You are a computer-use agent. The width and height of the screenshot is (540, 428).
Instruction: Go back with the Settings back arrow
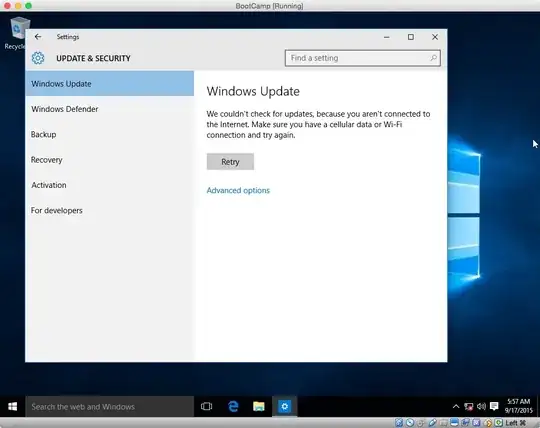point(38,36)
